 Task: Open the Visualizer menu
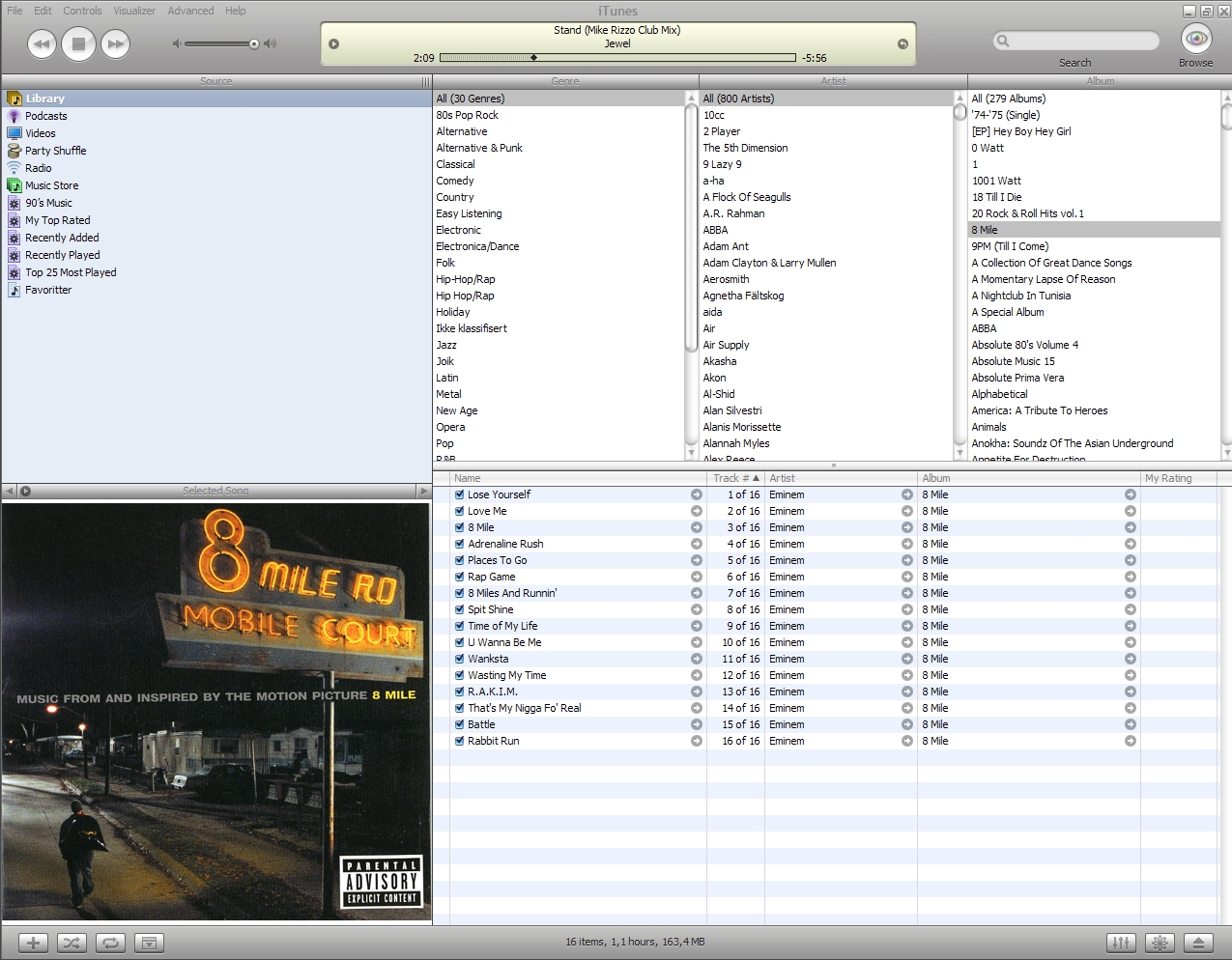pos(134,11)
